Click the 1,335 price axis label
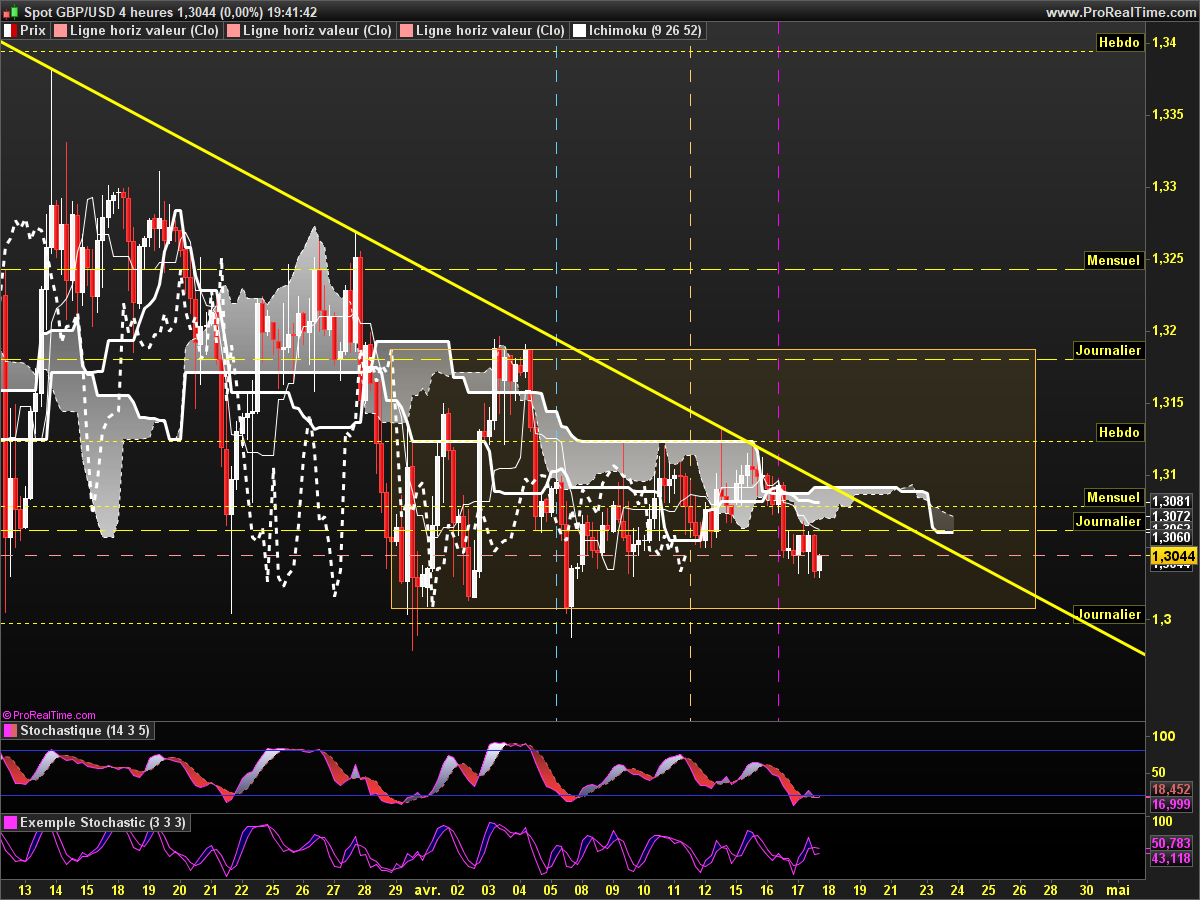 [x=1169, y=115]
